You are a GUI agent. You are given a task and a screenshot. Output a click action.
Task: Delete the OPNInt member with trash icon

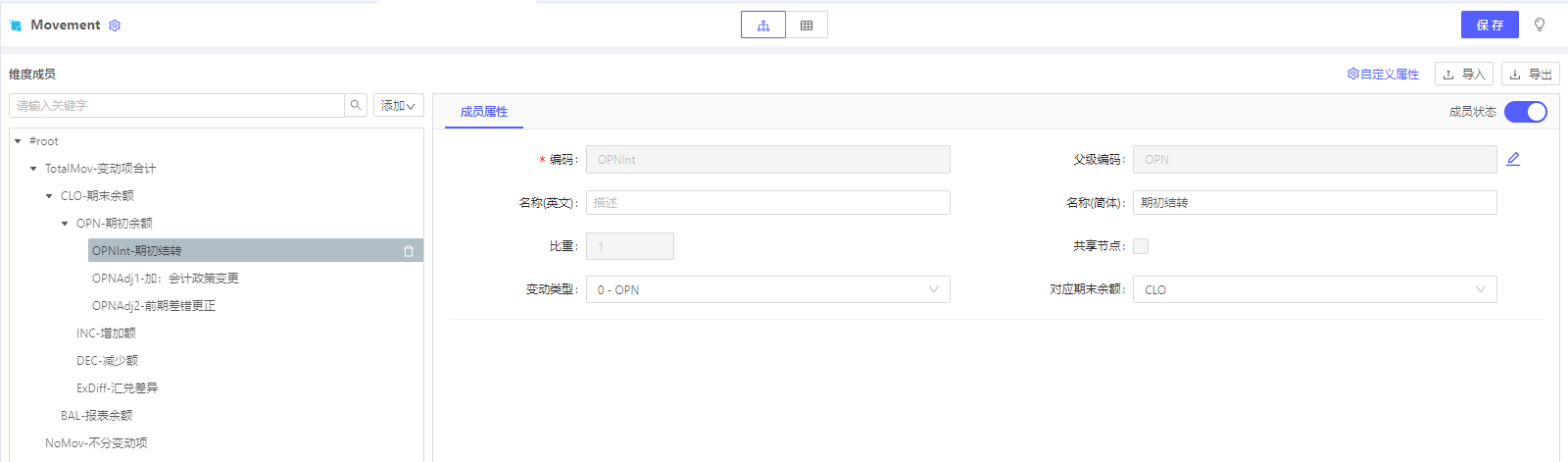coord(409,251)
